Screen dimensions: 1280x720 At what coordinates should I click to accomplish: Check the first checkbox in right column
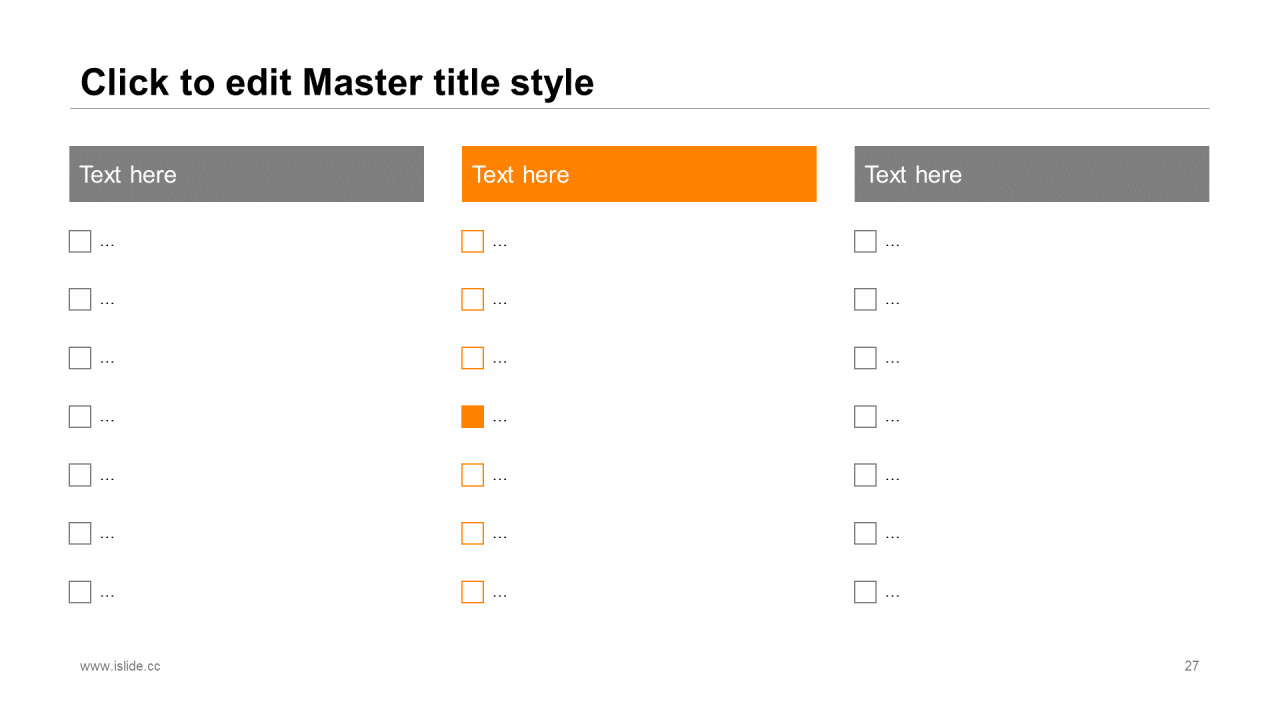point(865,241)
